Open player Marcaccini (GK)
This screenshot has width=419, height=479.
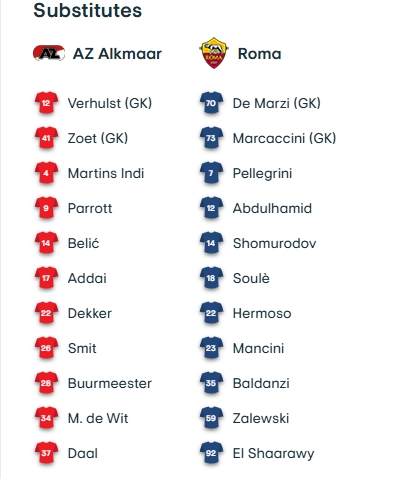pyautogui.click(x=284, y=138)
